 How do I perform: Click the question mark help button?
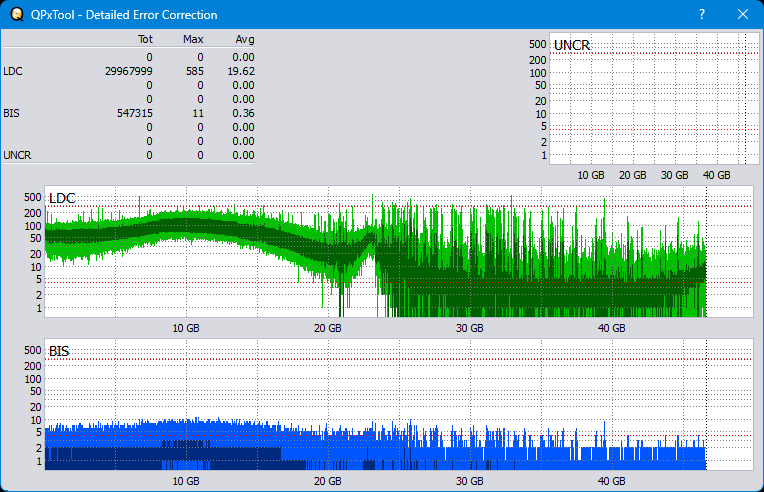(x=701, y=15)
